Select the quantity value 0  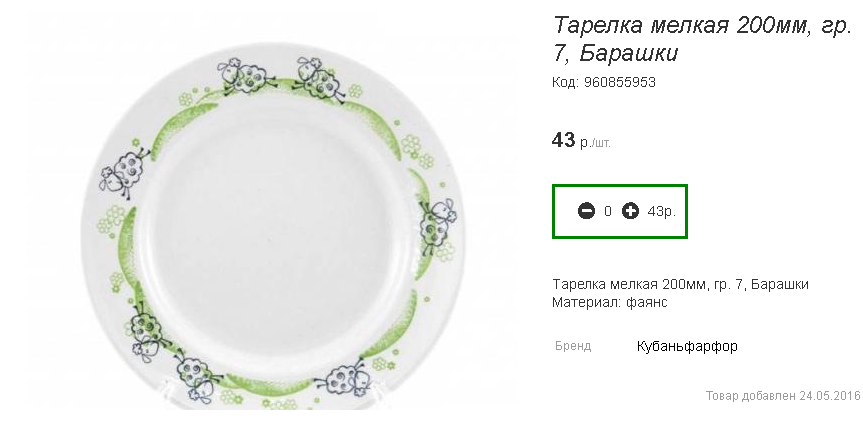coord(608,211)
